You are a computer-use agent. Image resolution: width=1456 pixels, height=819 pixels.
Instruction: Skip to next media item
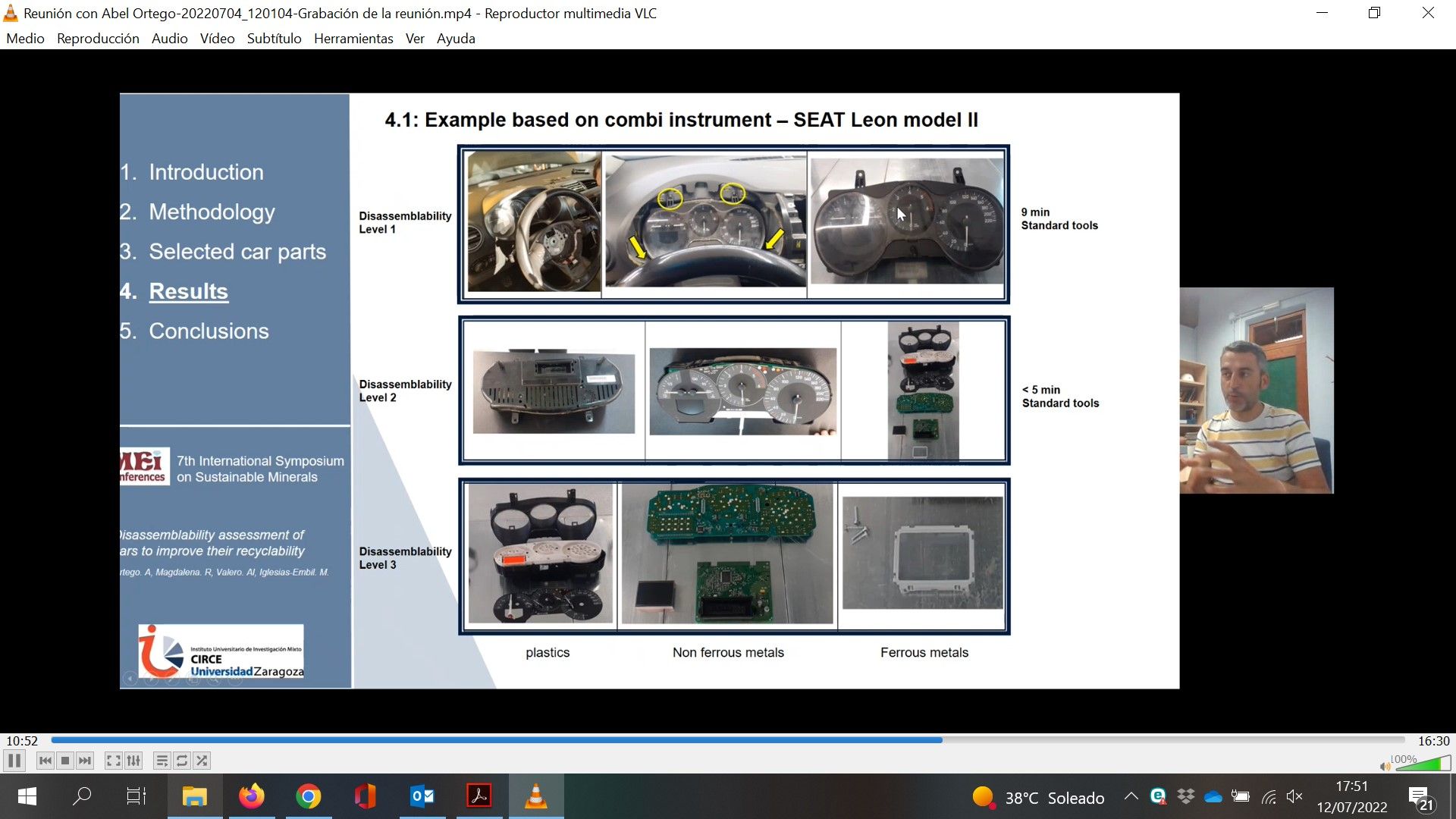pyautogui.click(x=85, y=761)
